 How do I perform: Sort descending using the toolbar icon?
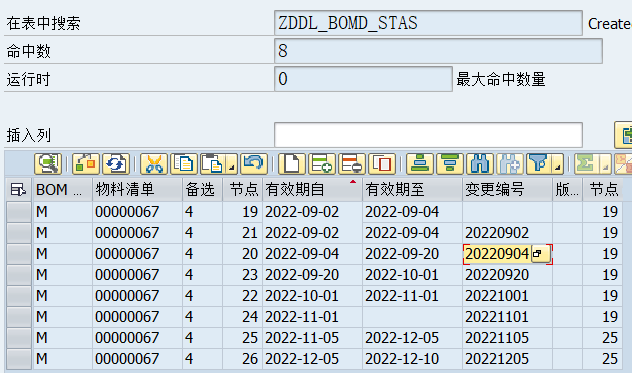(x=450, y=164)
